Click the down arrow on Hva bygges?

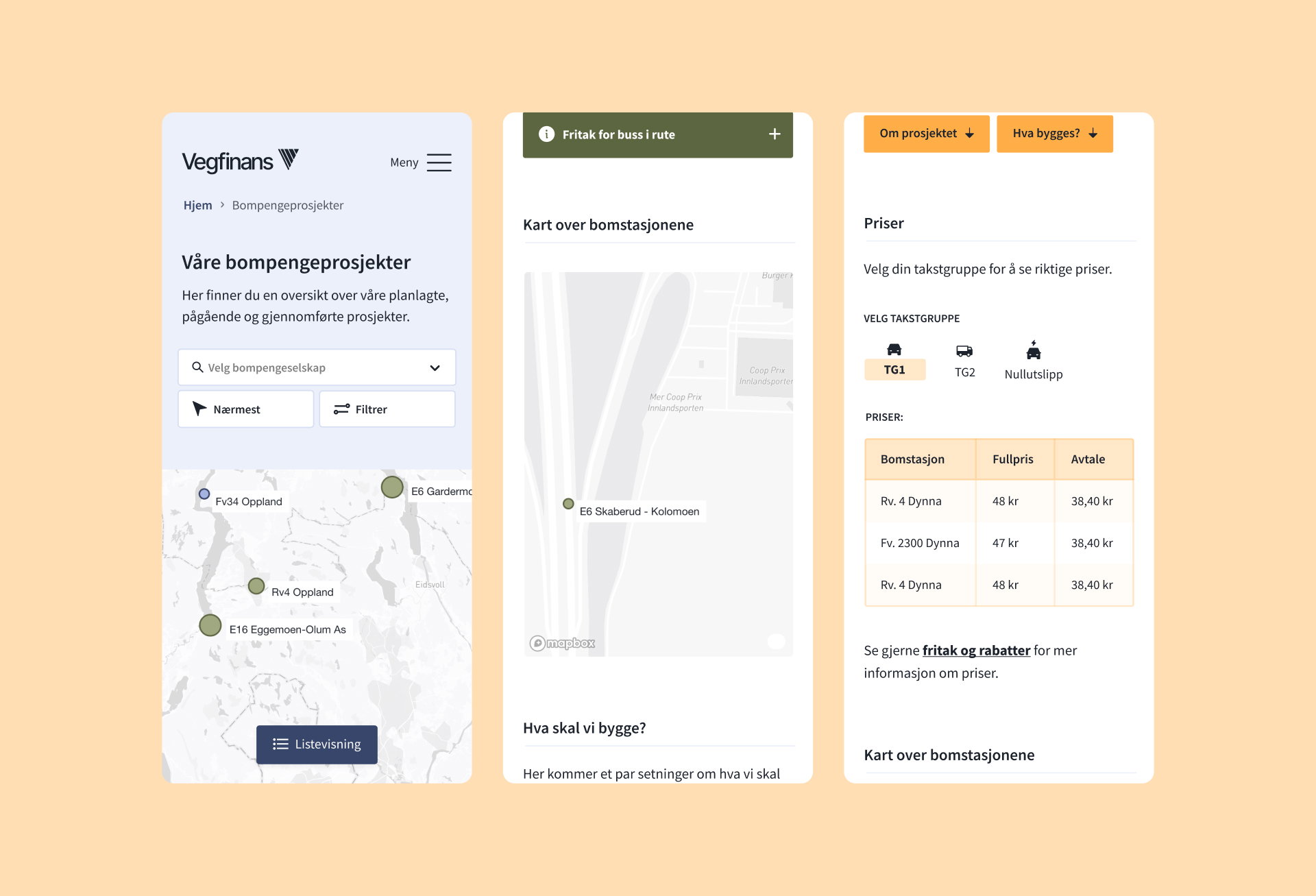pos(1093,134)
